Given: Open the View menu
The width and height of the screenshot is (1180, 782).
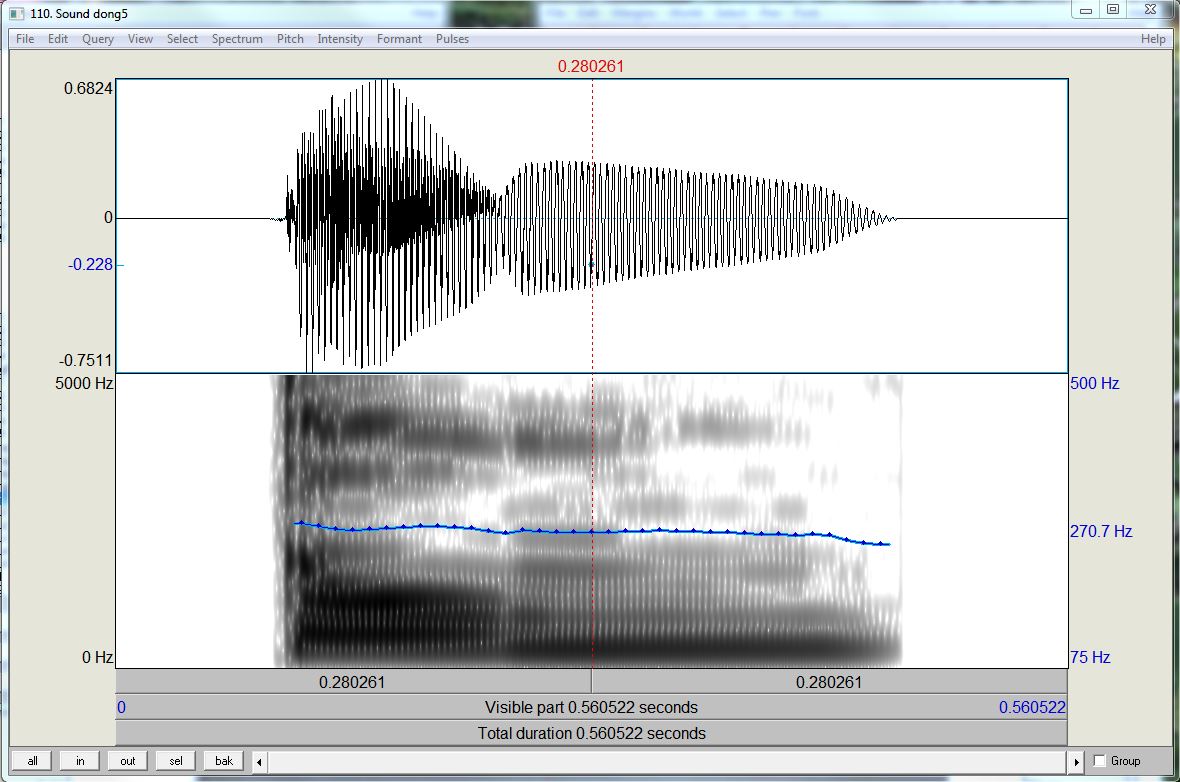Looking at the screenshot, I should [x=140, y=39].
